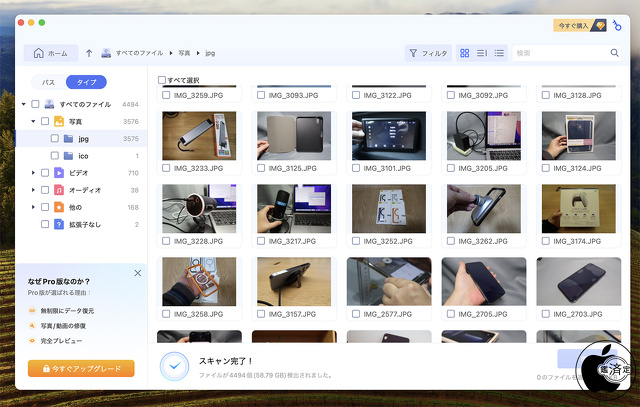640x407 pixels.
Task: Select the file name IMG_3157.JPG
Action: [x=292, y=314]
